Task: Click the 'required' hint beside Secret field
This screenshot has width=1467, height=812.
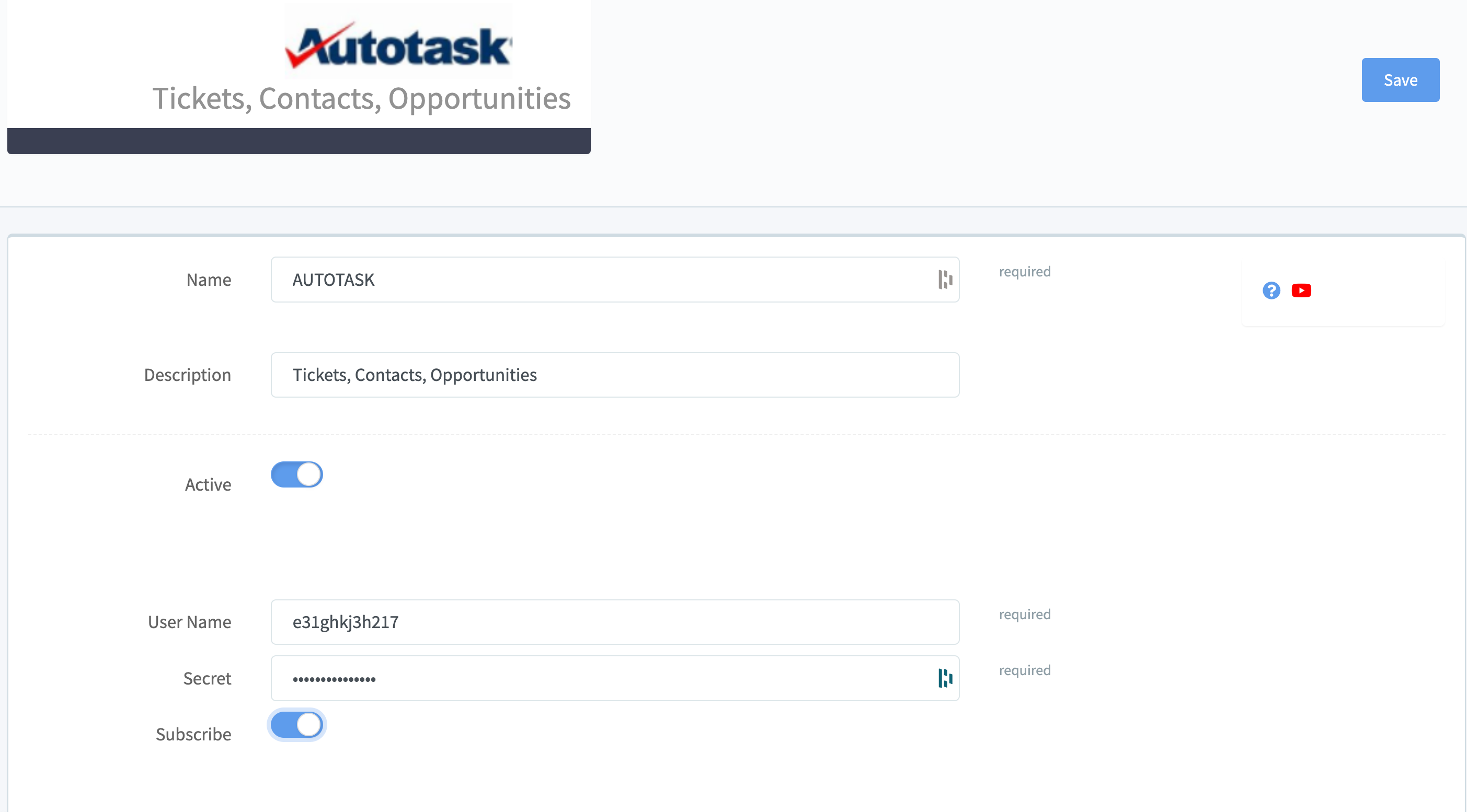Action: (x=1025, y=670)
